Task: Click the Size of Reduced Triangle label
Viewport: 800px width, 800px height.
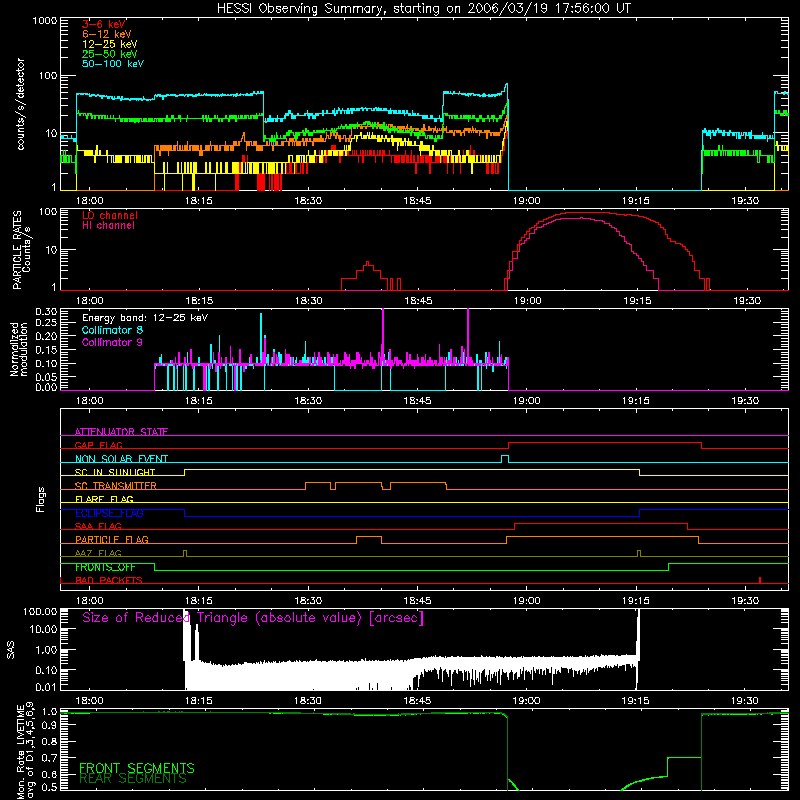Action: coord(253,618)
